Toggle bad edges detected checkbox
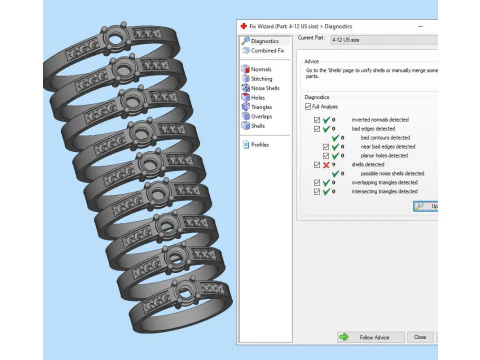This screenshot has width=480, height=360. 317,129
